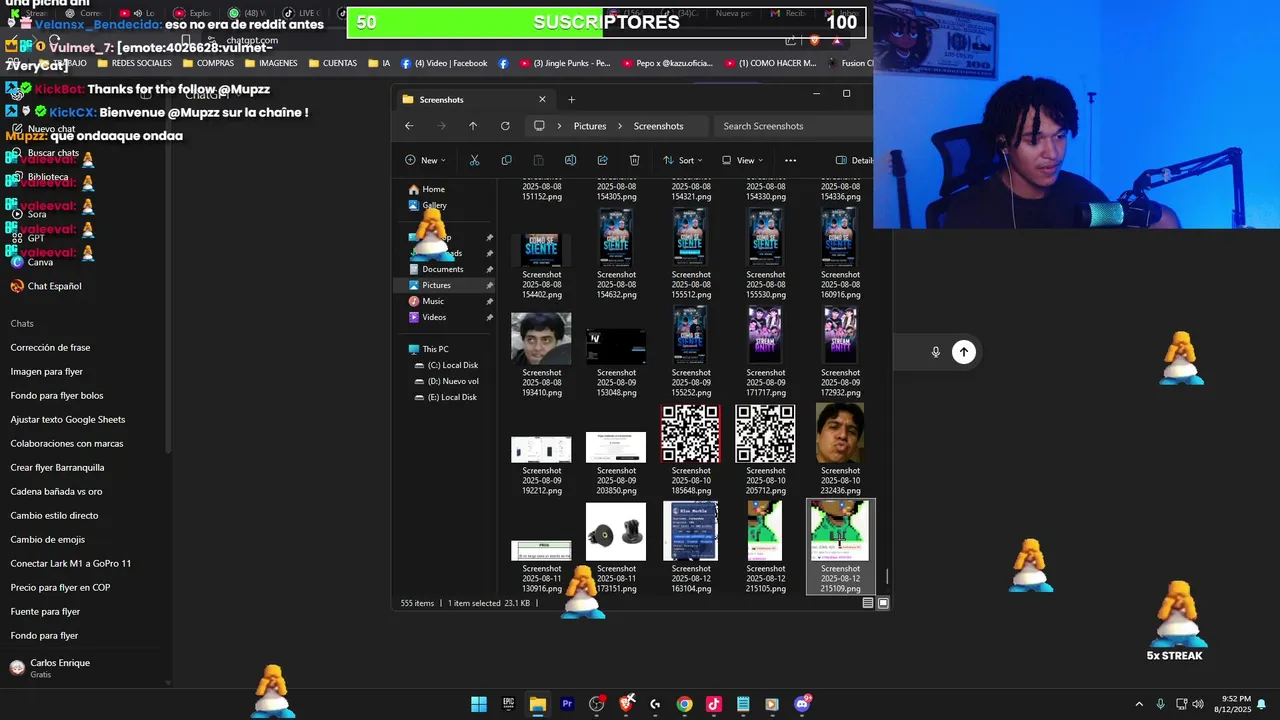This screenshot has width=1280, height=720.
Task: Select Screenshot 2025-08-12 215105.png thumbnail
Action: tap(765, 532)
